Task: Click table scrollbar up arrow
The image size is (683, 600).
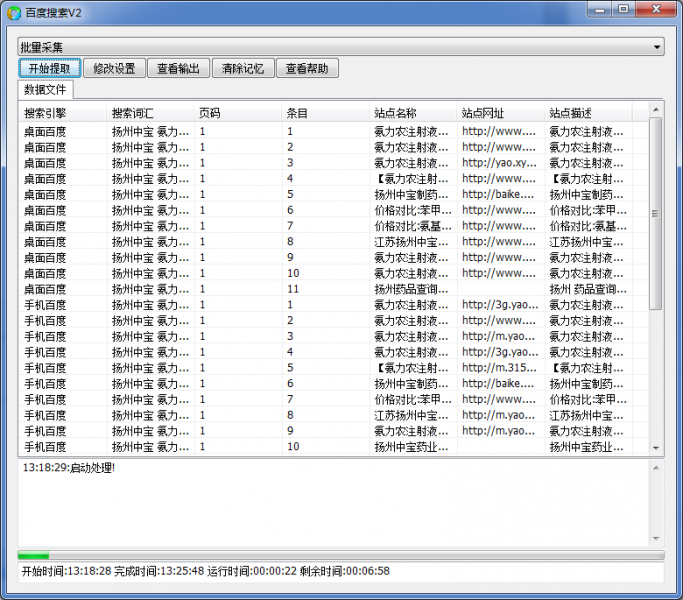Action: [x=656, y=109]
